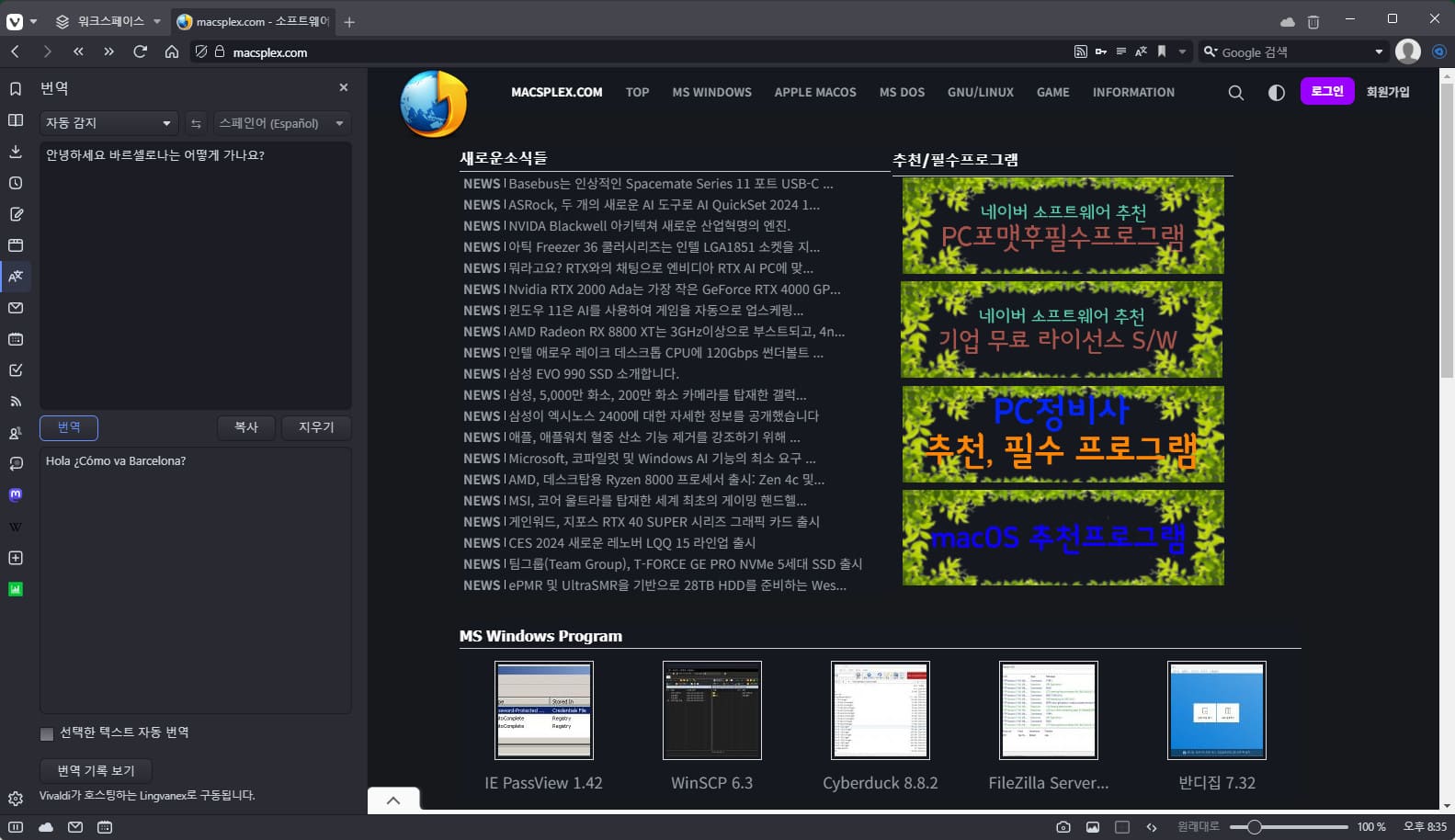The image size is (1455, 840).
Task: Capture page with camera icon in status bar
Action: point(1063,827)
